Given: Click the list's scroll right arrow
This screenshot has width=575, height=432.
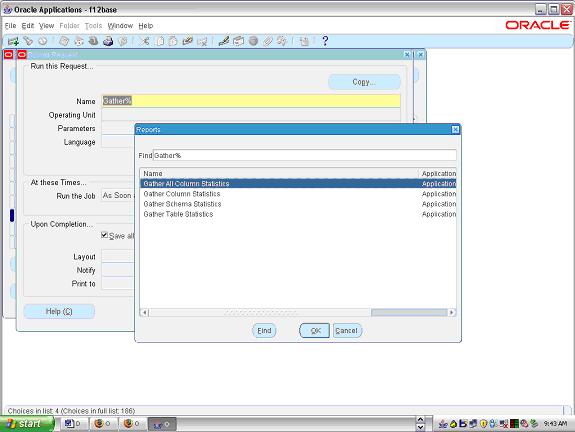Looking at the screenshot, I should [452, 312].
